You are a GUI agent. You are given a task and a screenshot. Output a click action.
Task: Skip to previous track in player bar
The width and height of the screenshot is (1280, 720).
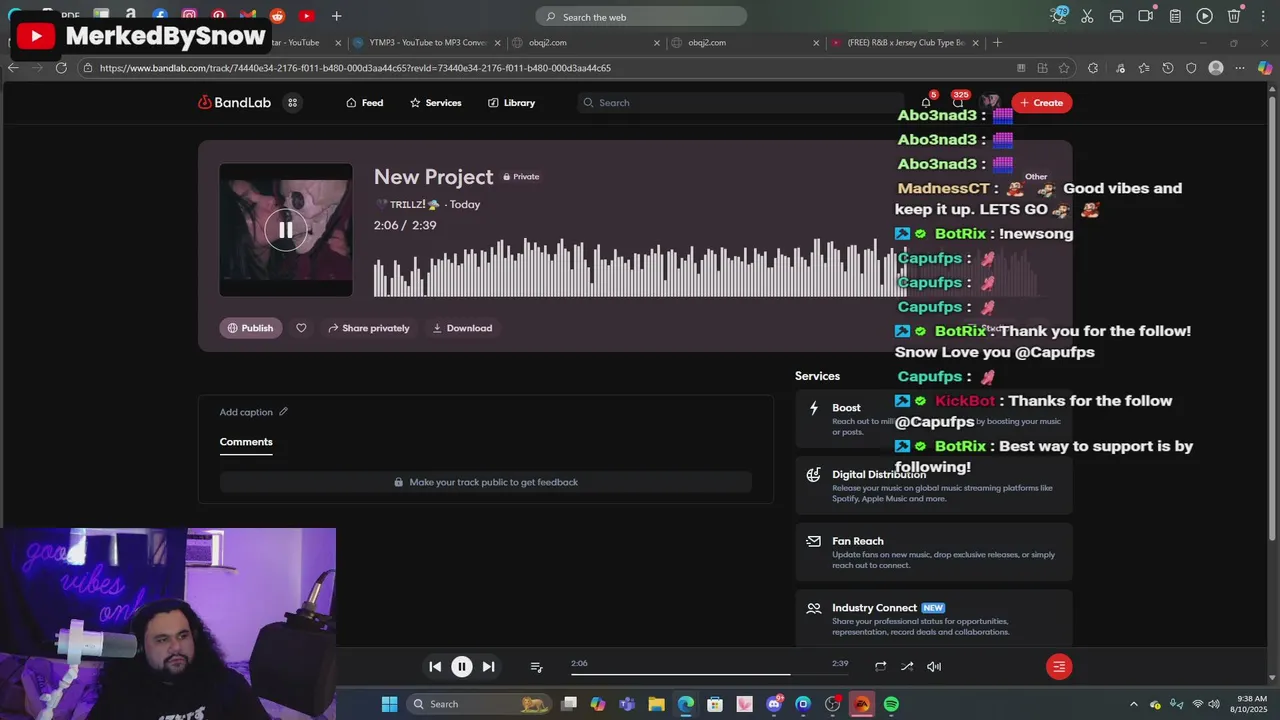coord(435,667)
